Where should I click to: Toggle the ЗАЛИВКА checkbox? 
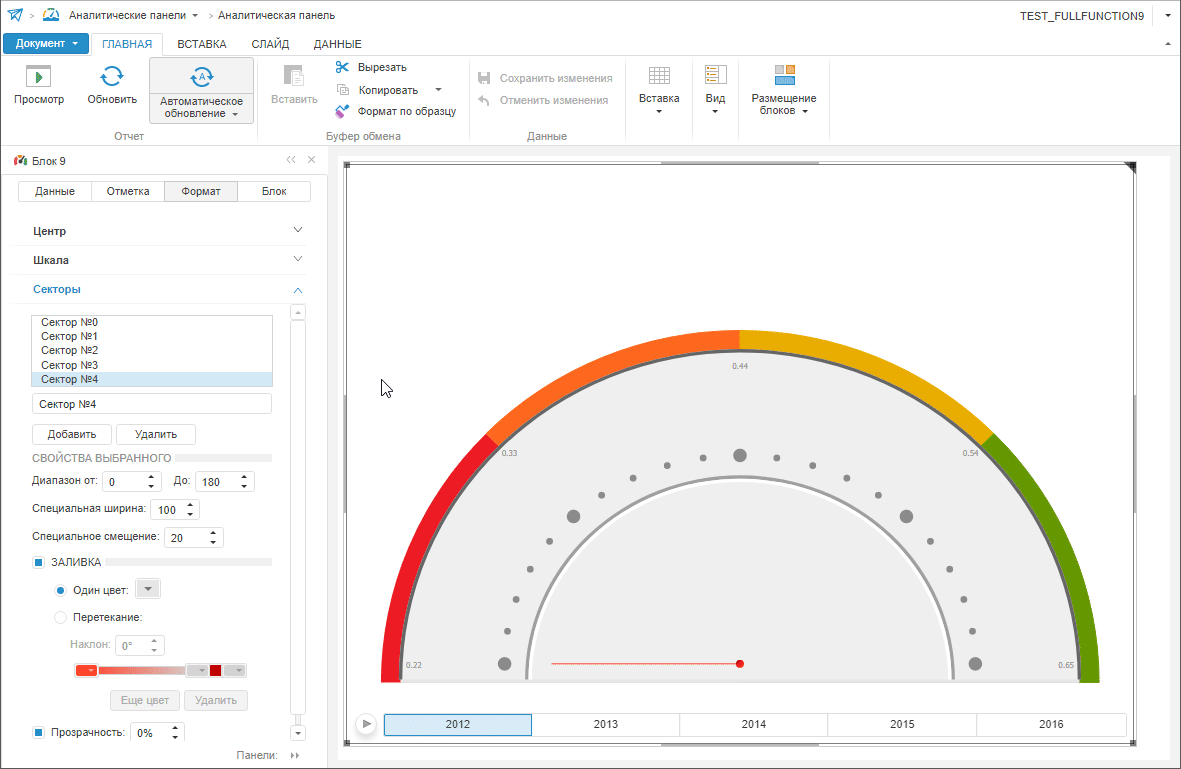(x=39, y=562)
